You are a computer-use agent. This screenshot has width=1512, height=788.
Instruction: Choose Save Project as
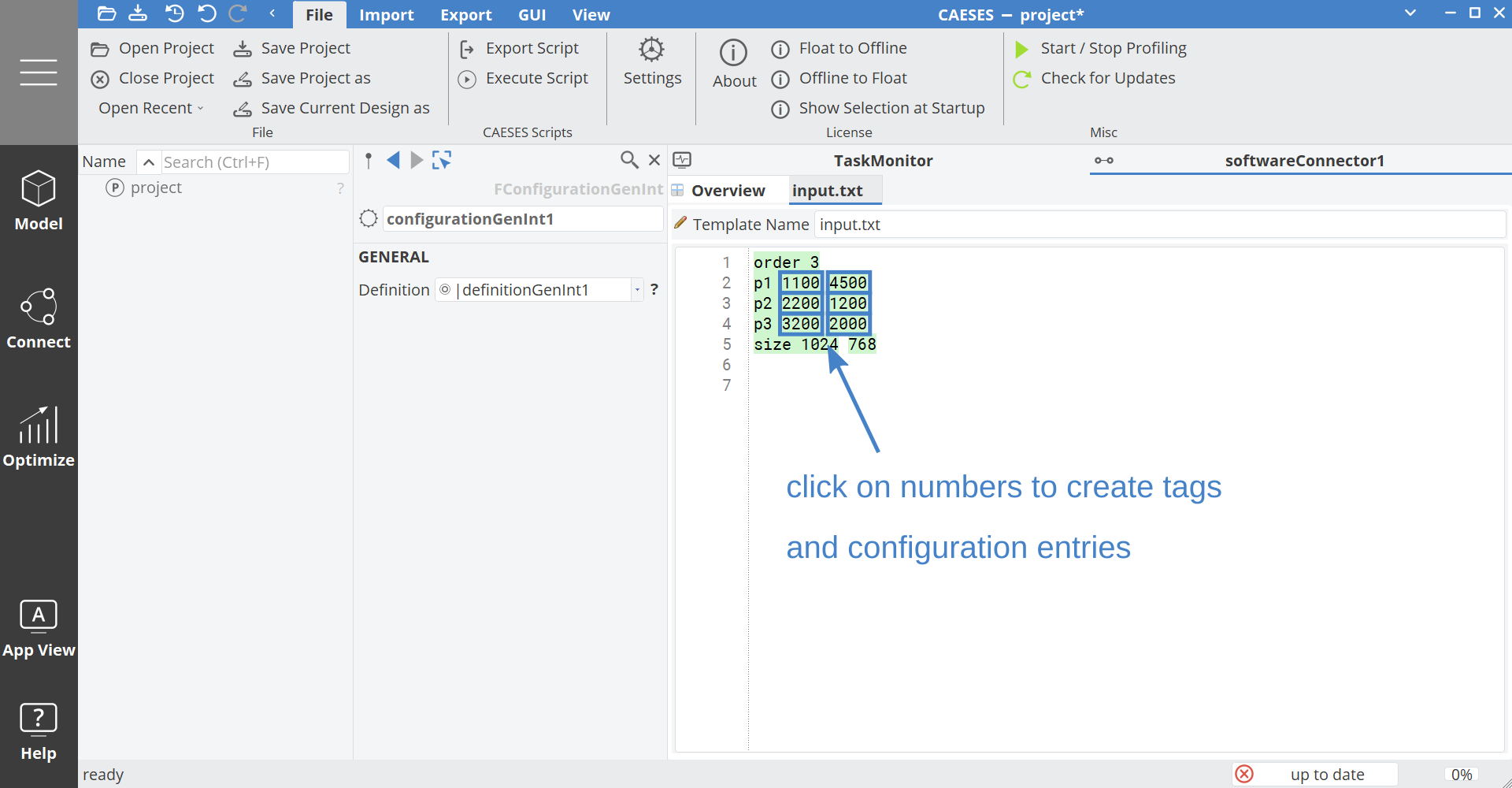point(302,79)
